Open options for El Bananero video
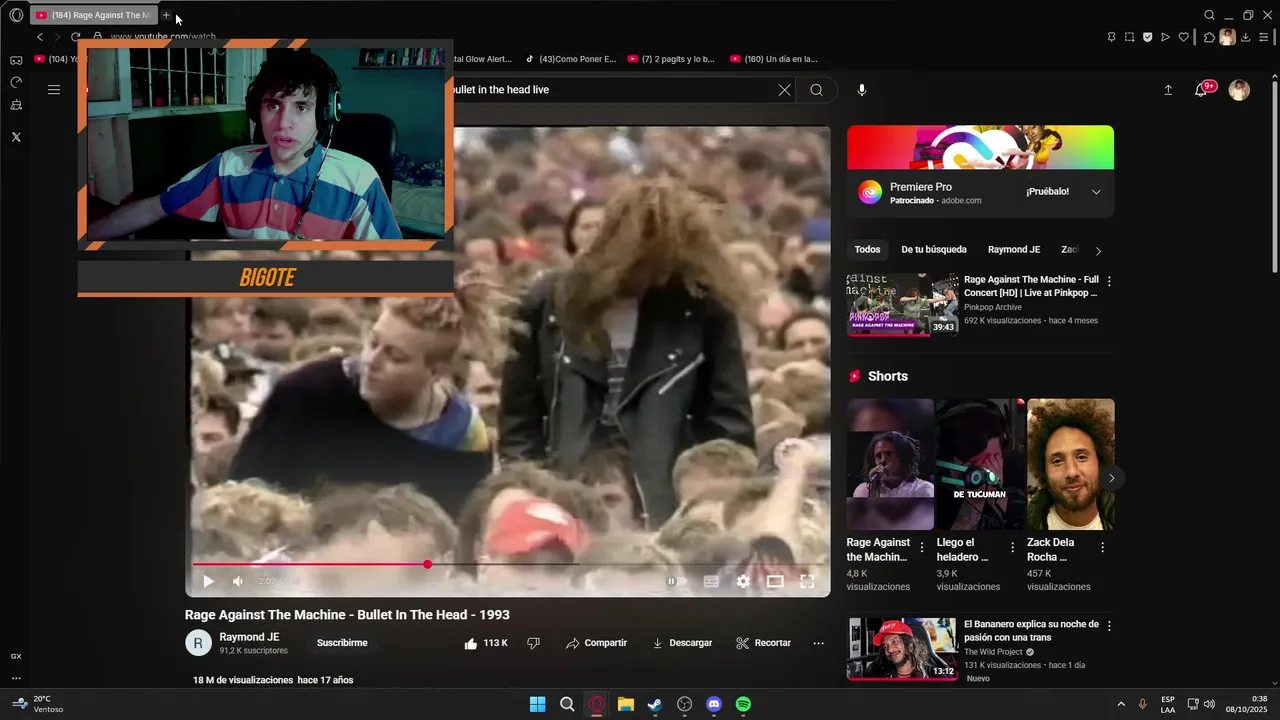 tap(1109, 626)
